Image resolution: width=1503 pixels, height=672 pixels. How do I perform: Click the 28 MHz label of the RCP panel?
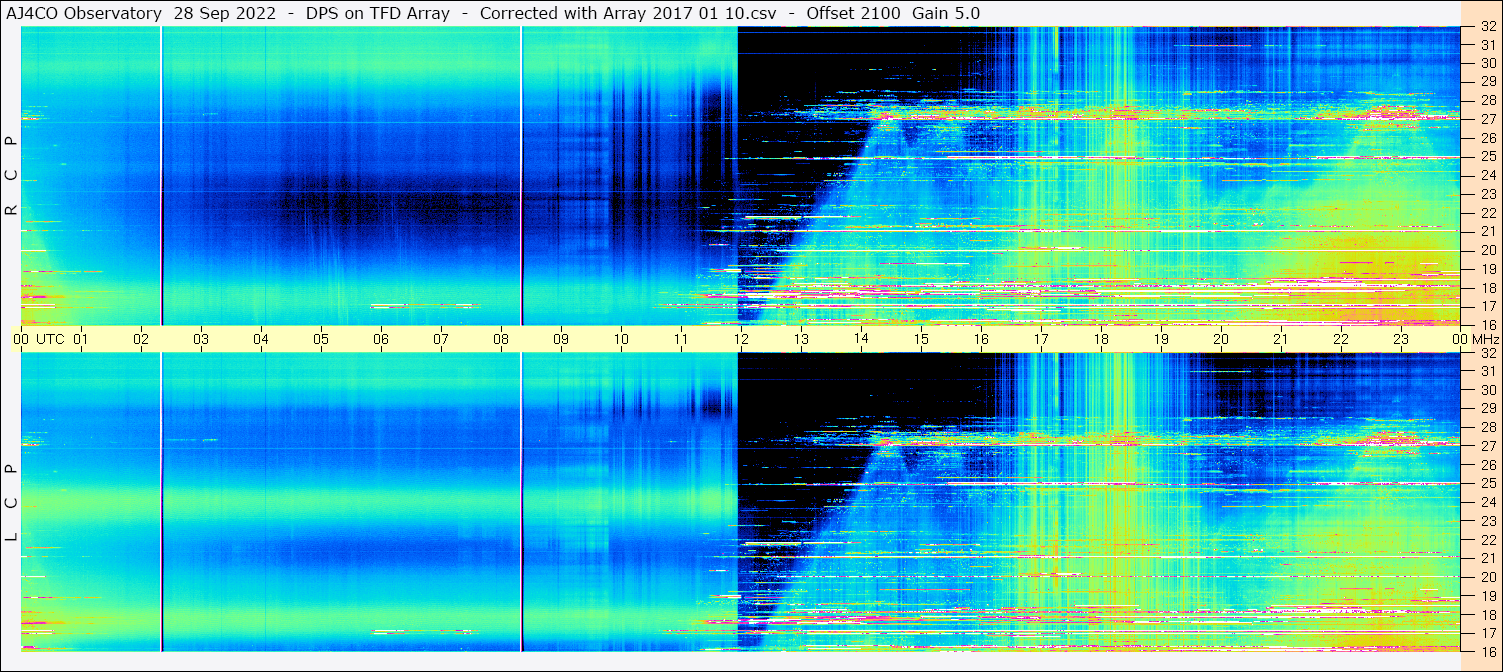[1487, 100]
